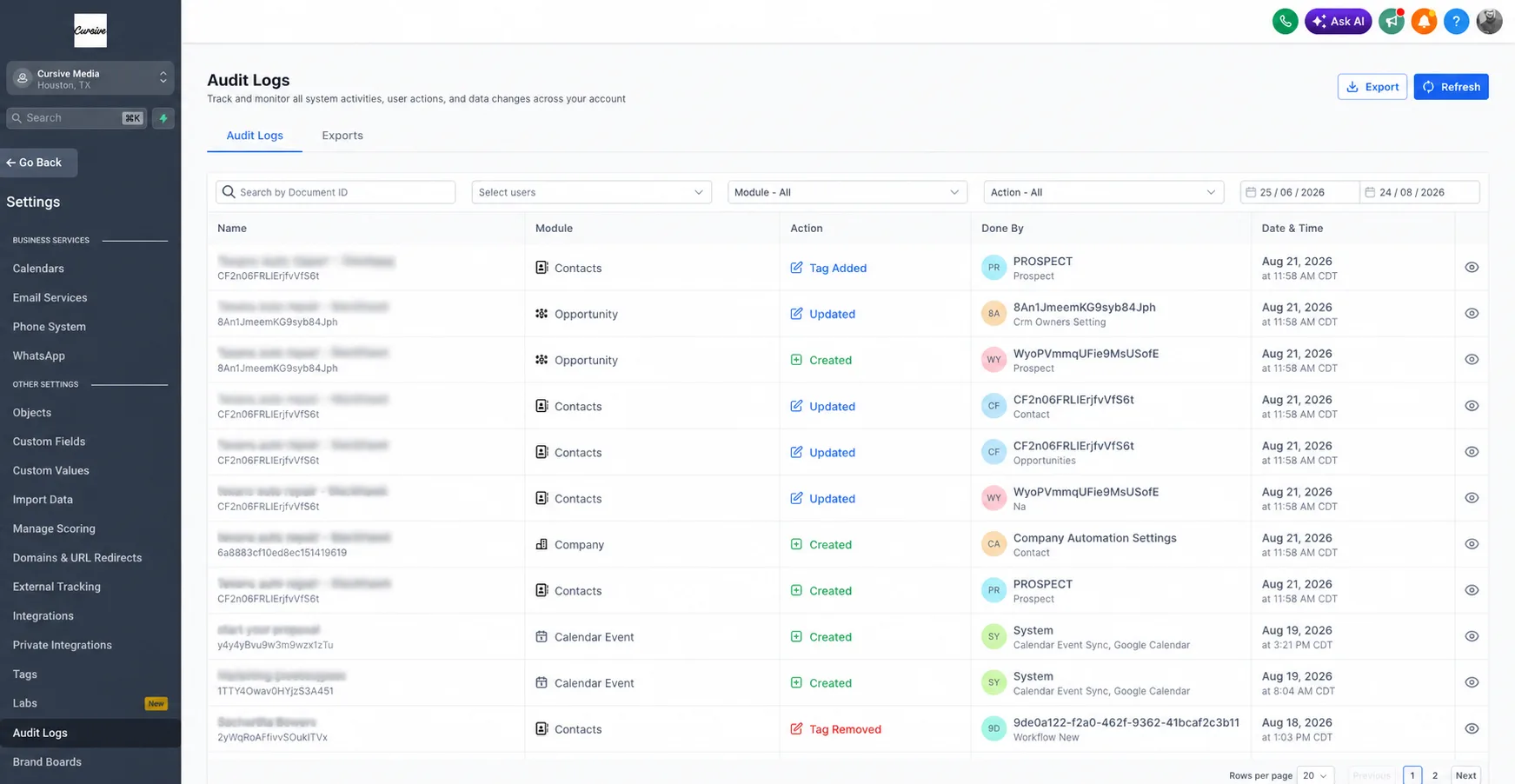Open Custom Fields settings
Screen dimensions: 1515x784
(49, 442)
